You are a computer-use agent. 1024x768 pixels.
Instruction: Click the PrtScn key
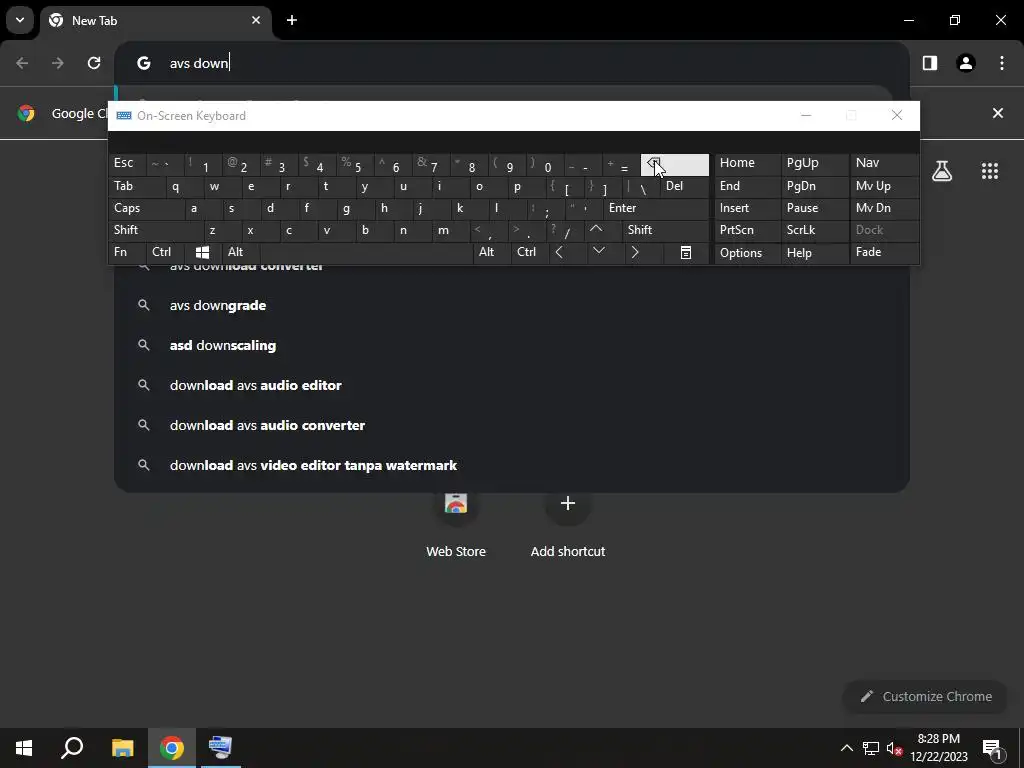click(x=747, y=231)
